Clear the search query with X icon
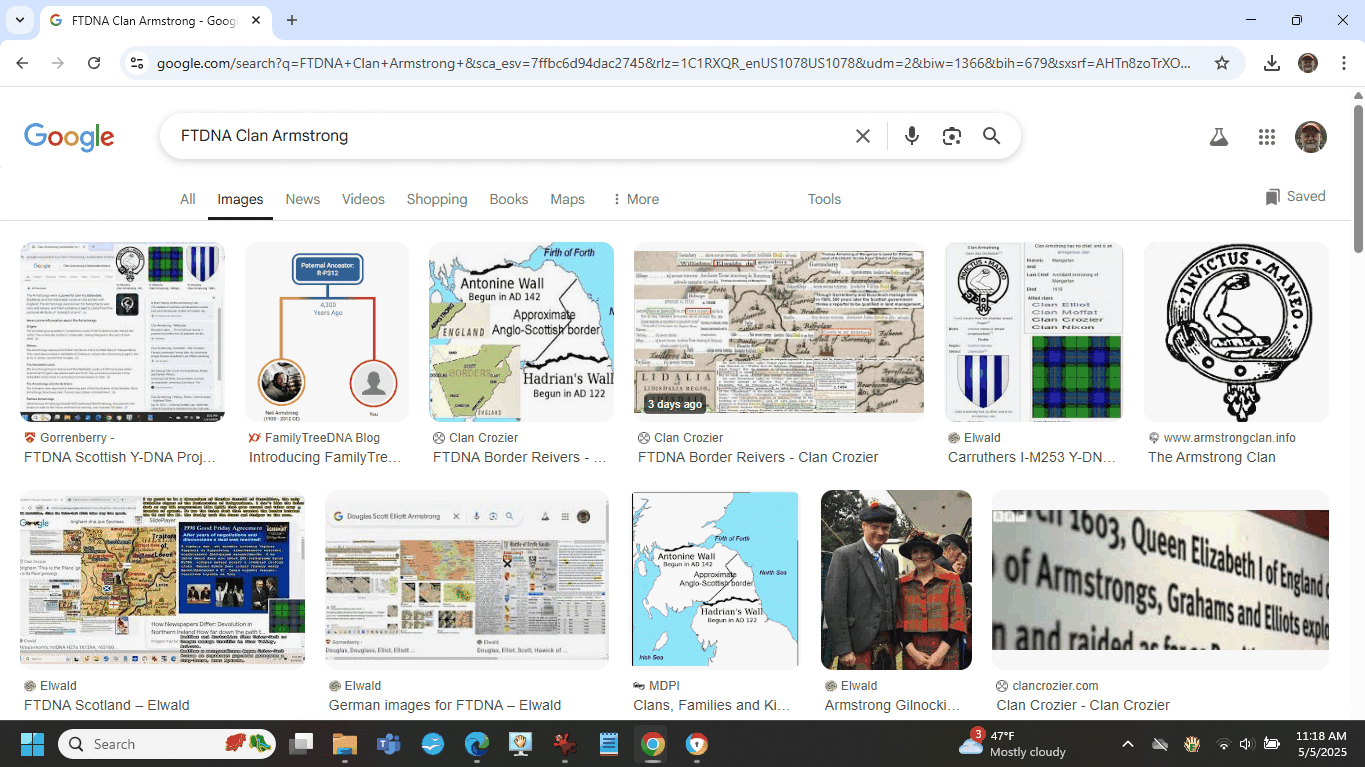Image resolution: width=1365 pixels, height=767 pixels. 863,136
